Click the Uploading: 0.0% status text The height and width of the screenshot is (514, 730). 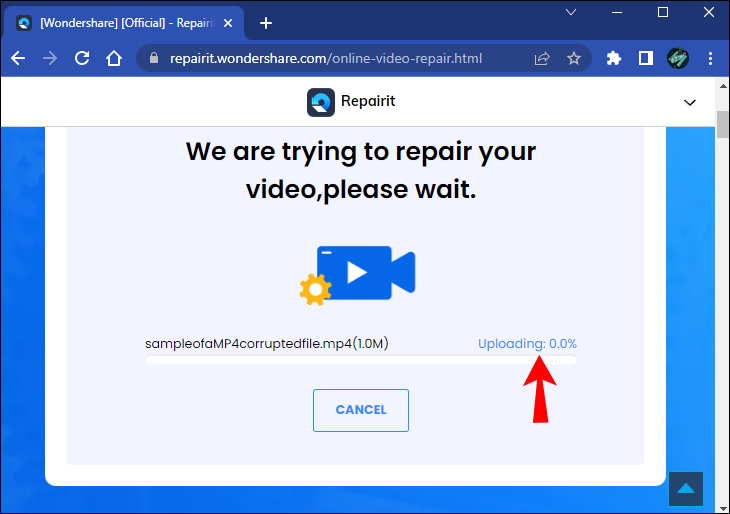[527, 344]
